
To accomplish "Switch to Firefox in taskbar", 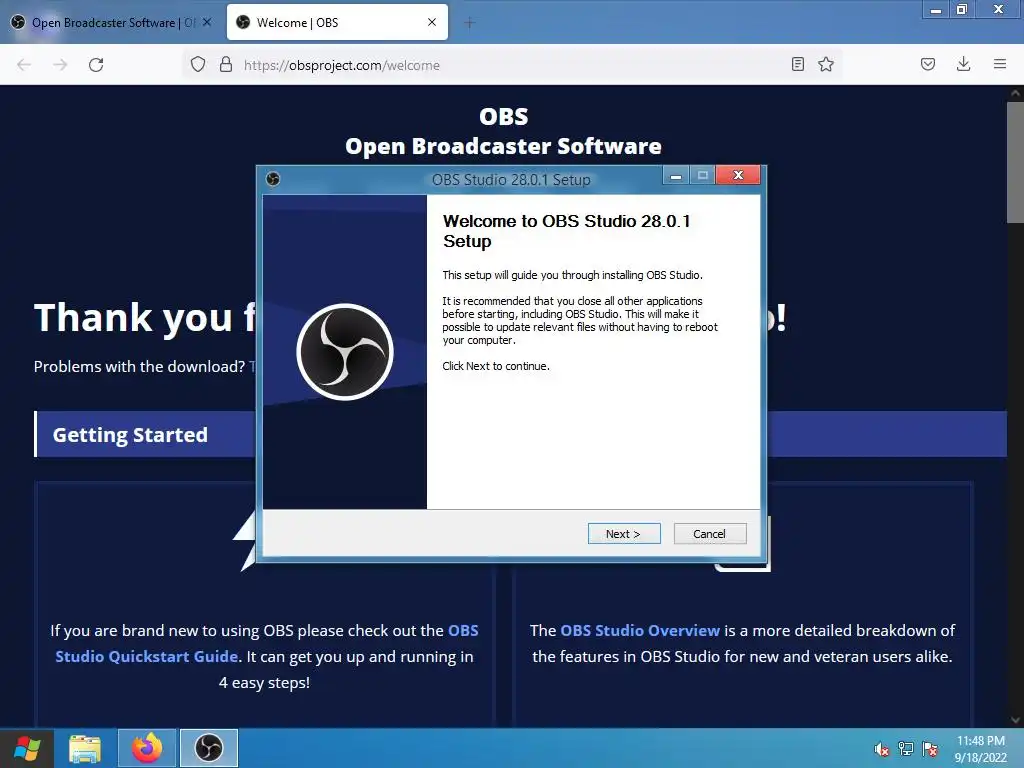I will 147,748.
